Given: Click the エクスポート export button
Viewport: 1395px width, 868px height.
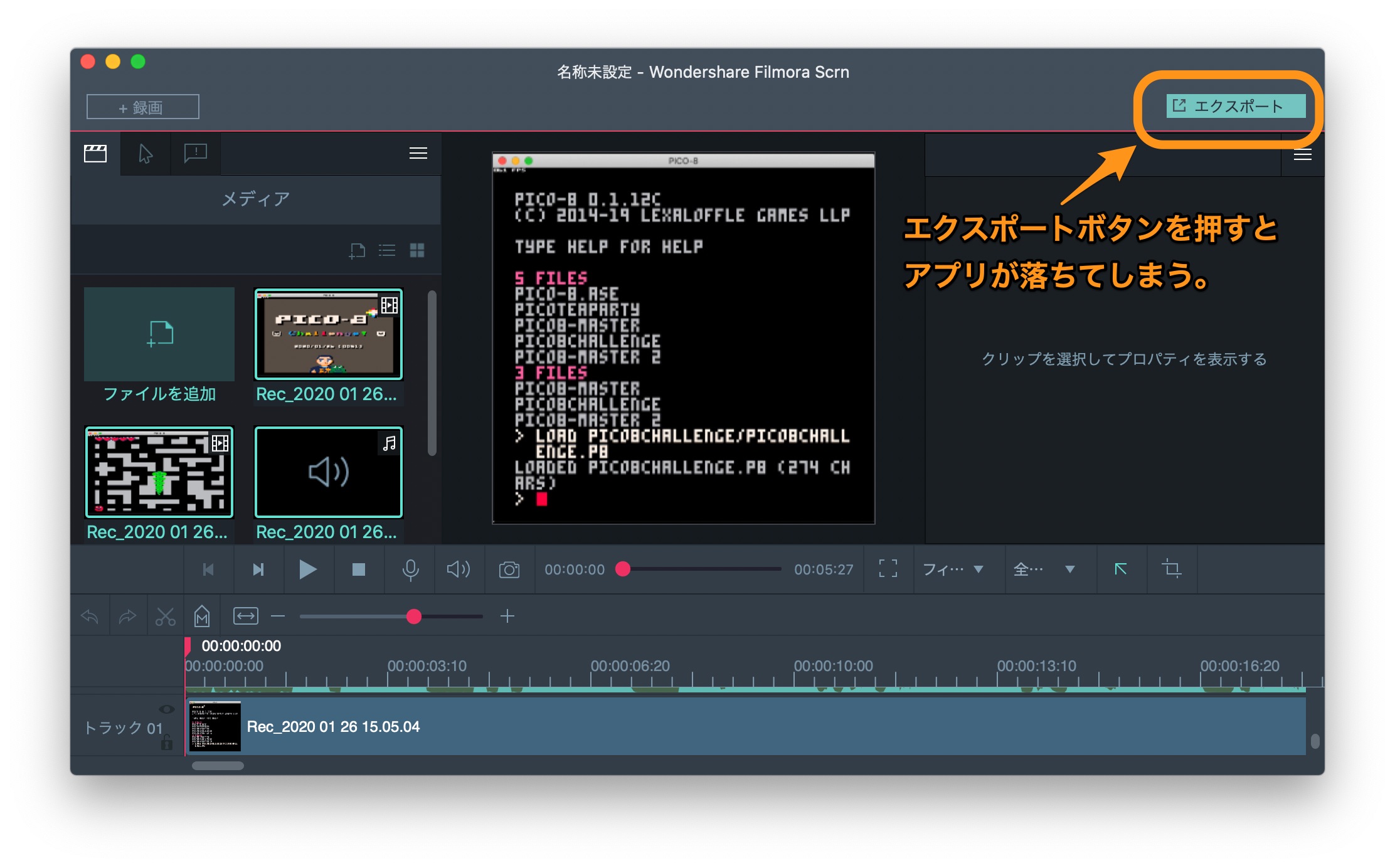Looking at the screenshot, I should tap(1235, 106).
